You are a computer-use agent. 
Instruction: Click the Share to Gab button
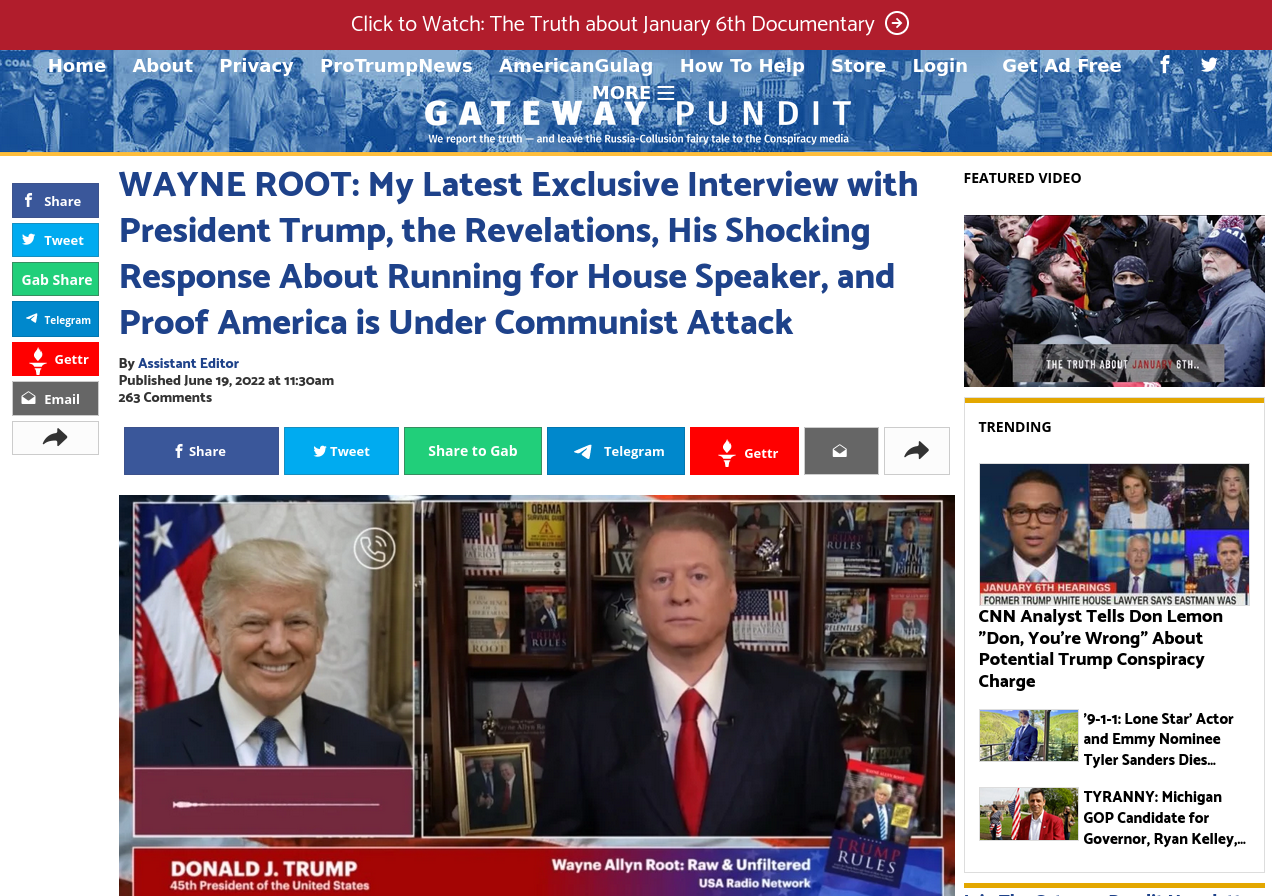pyautogui.click(x=473, y=451)
